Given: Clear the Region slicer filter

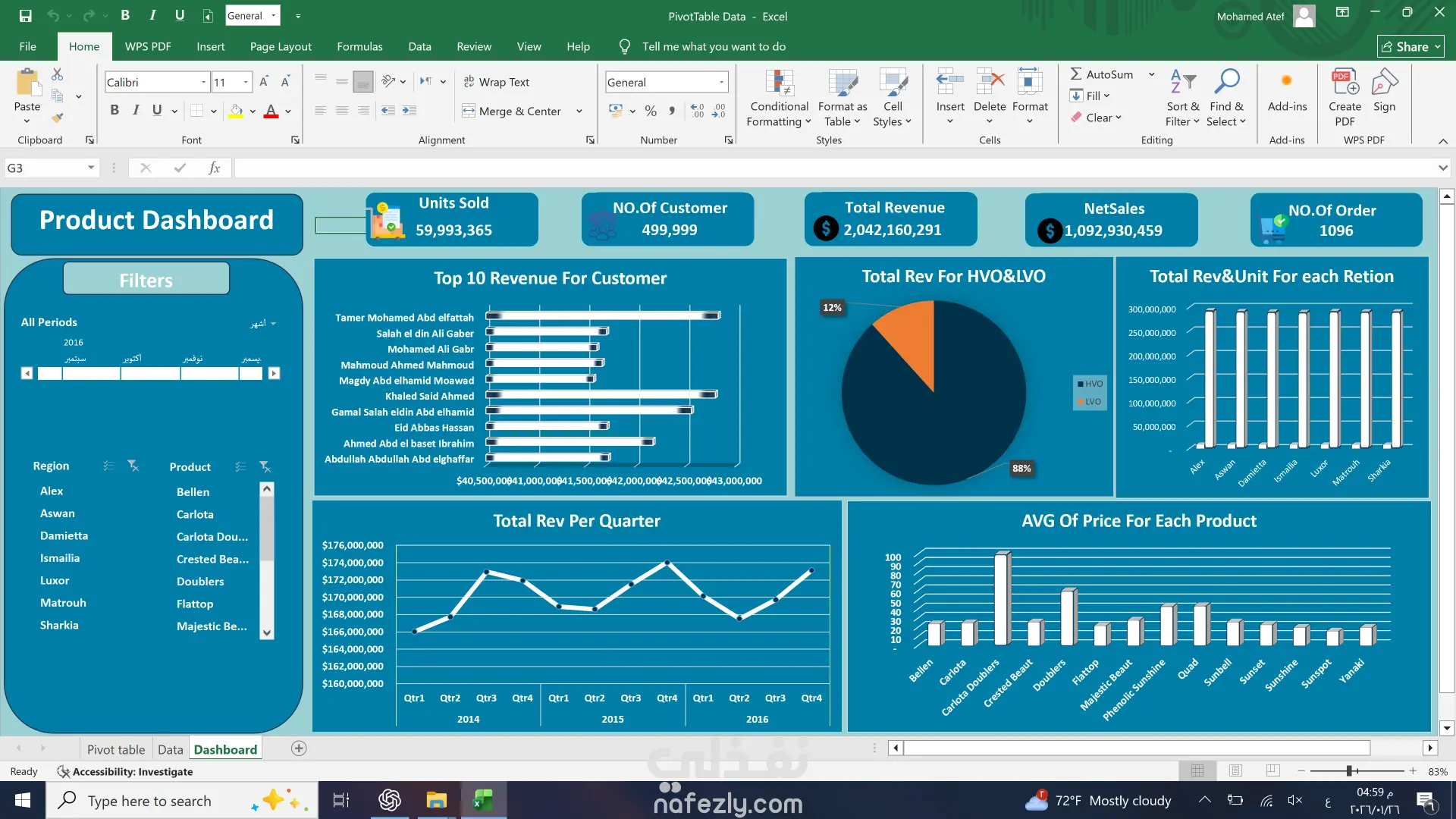Looking at the screenshot, I should coord(133,466).
